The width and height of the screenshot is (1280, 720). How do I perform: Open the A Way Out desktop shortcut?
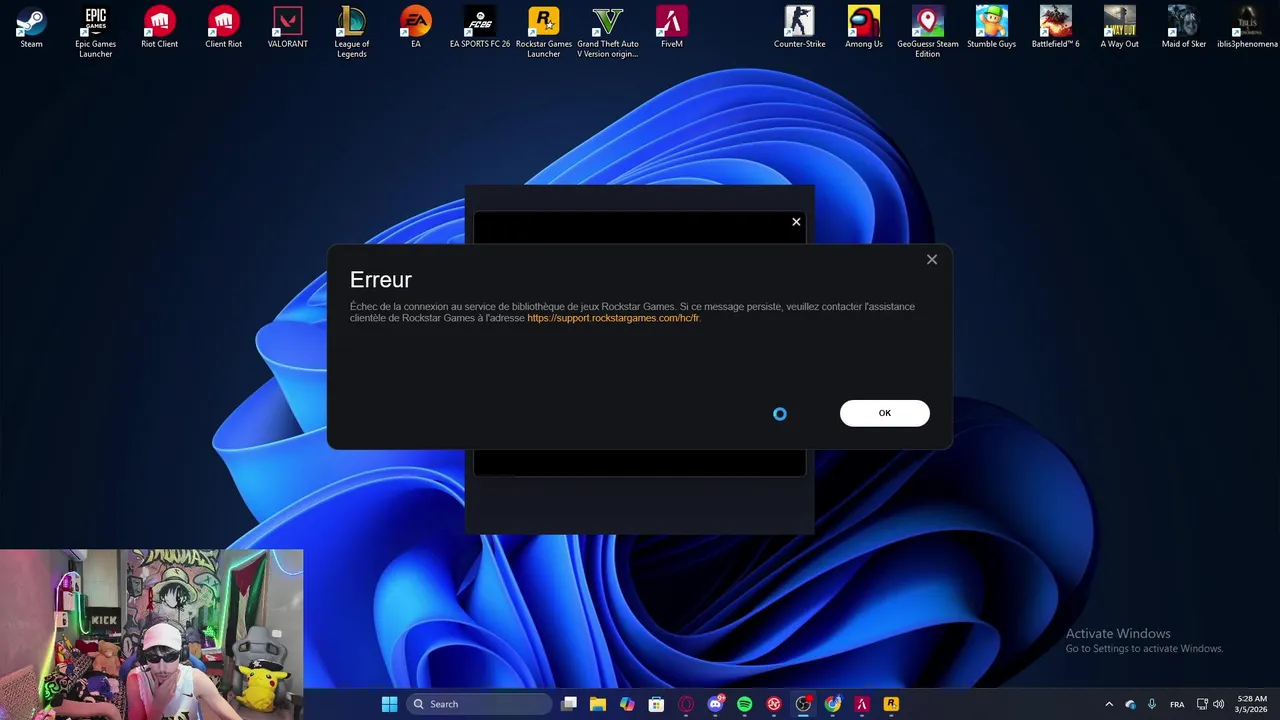(x=1119, y=28)
